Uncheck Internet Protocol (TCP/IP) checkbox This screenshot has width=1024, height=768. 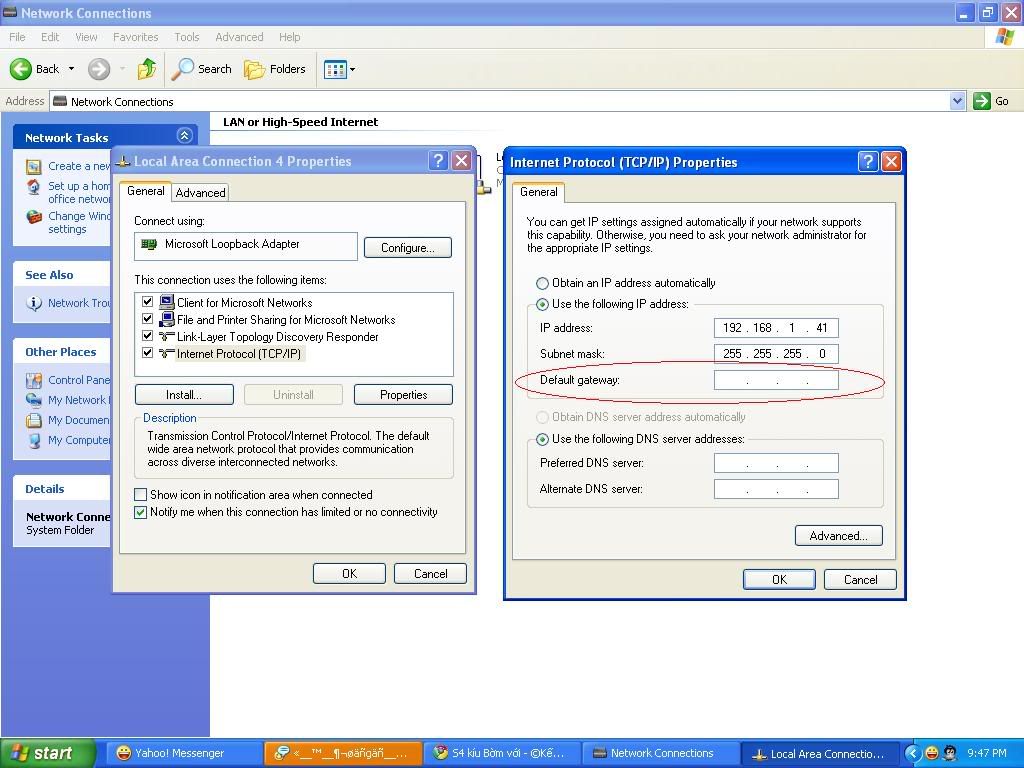148,353
